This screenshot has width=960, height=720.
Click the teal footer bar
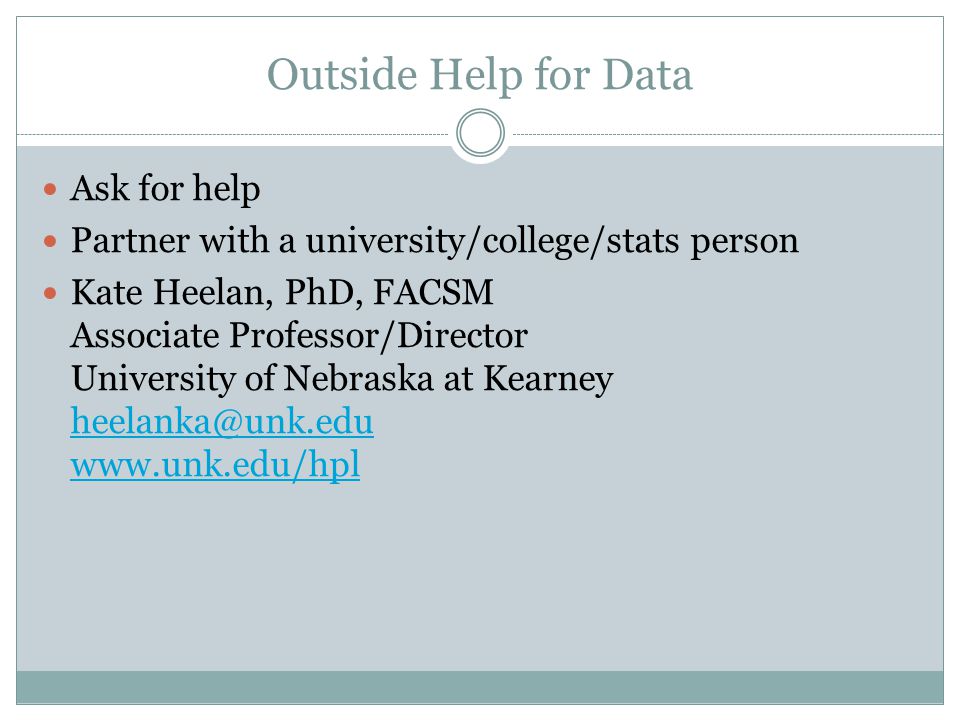(x=480, y=687)
